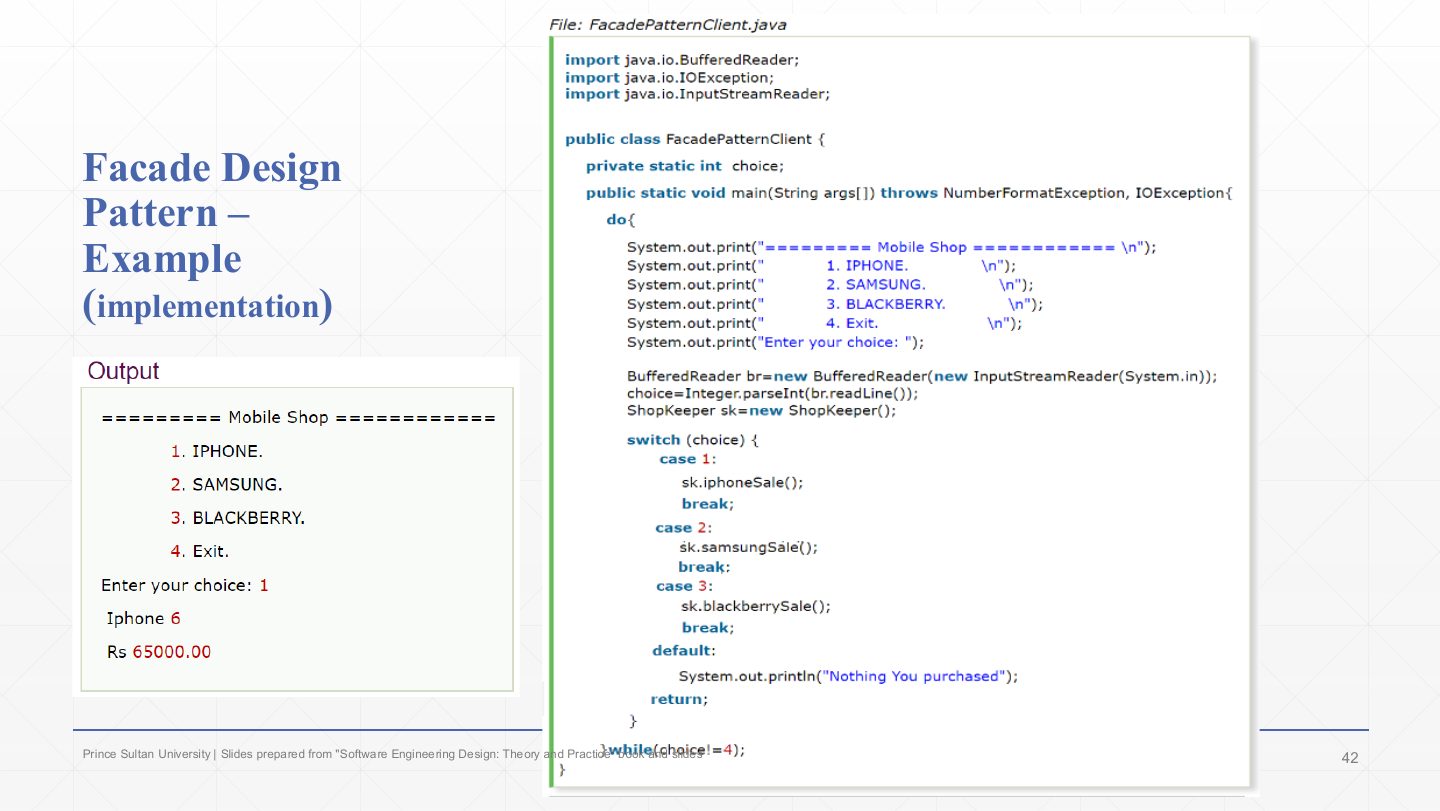Screen dimensions: 1440x811
Task: Click the 'BufferedReader br=new BufferedReader' line
Action: [922, 376]
